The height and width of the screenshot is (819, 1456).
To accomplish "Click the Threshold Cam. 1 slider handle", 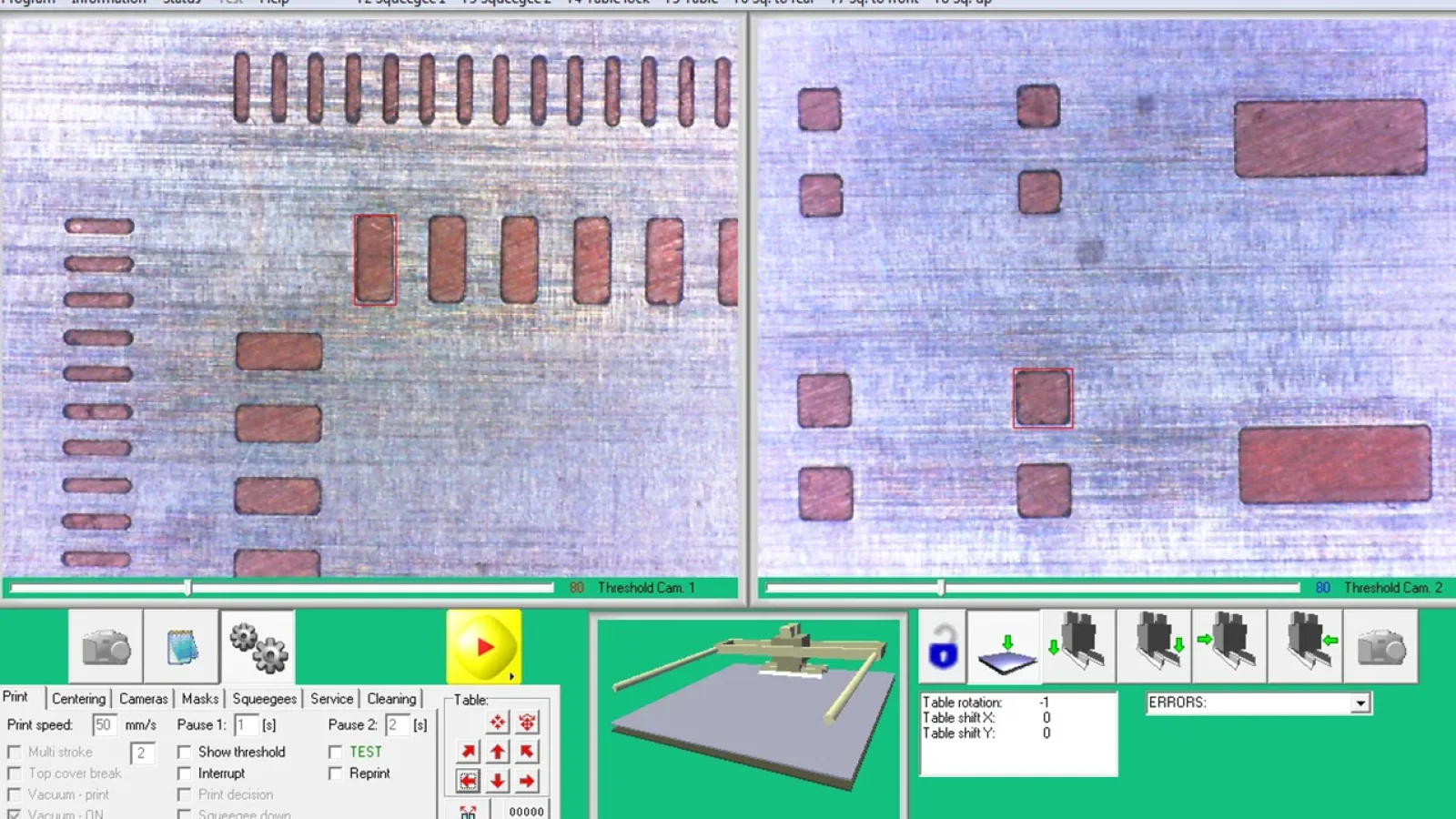I will tap(187, 588).
